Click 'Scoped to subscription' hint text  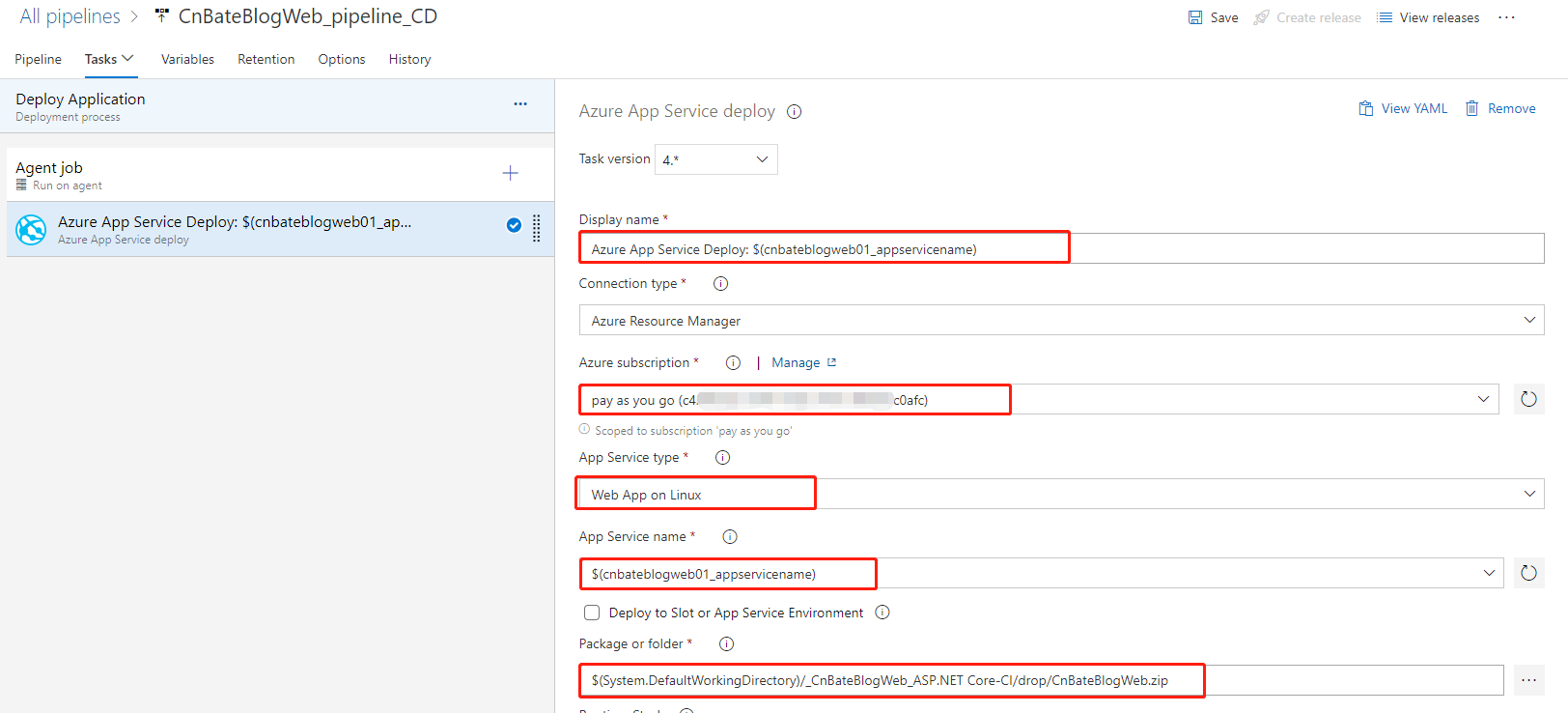point(693,431)
